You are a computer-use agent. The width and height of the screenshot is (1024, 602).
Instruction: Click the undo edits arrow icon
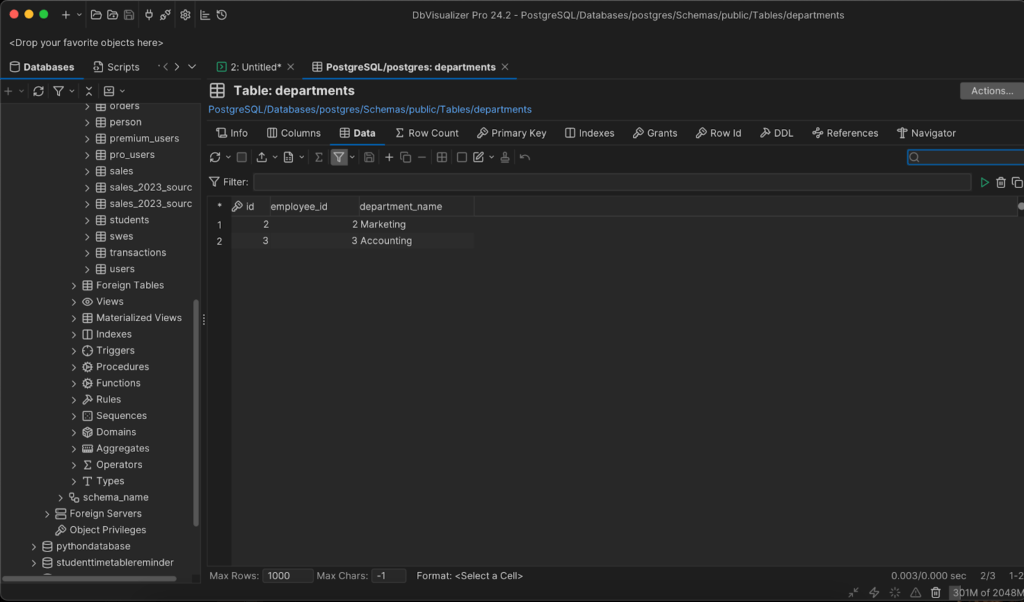click(525, 157)
